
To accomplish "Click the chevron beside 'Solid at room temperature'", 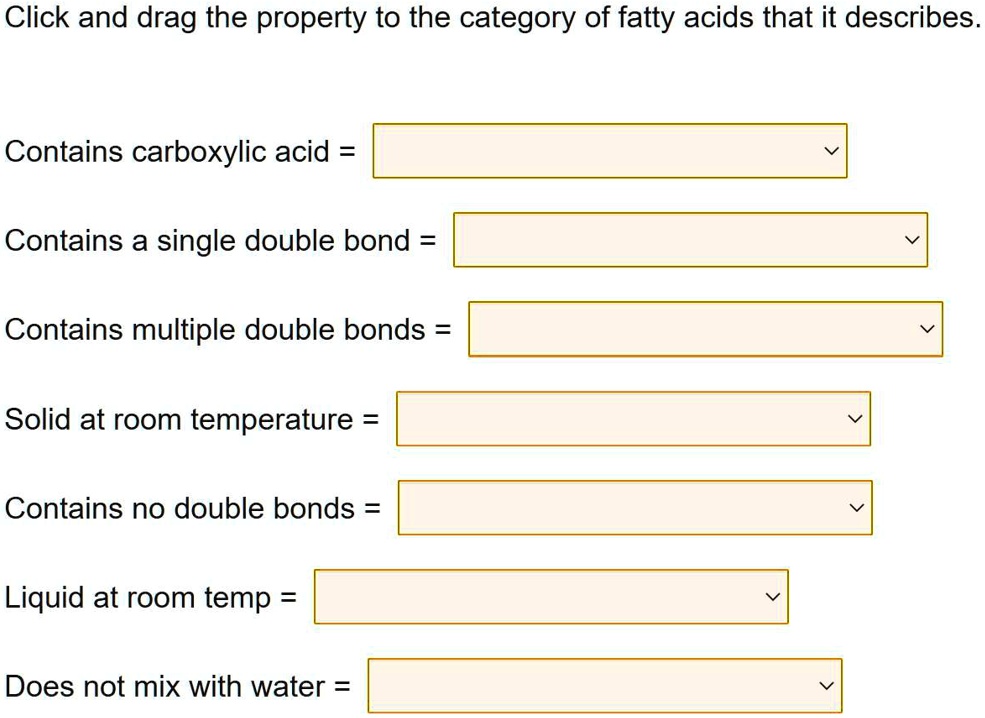I will [855, 418].
